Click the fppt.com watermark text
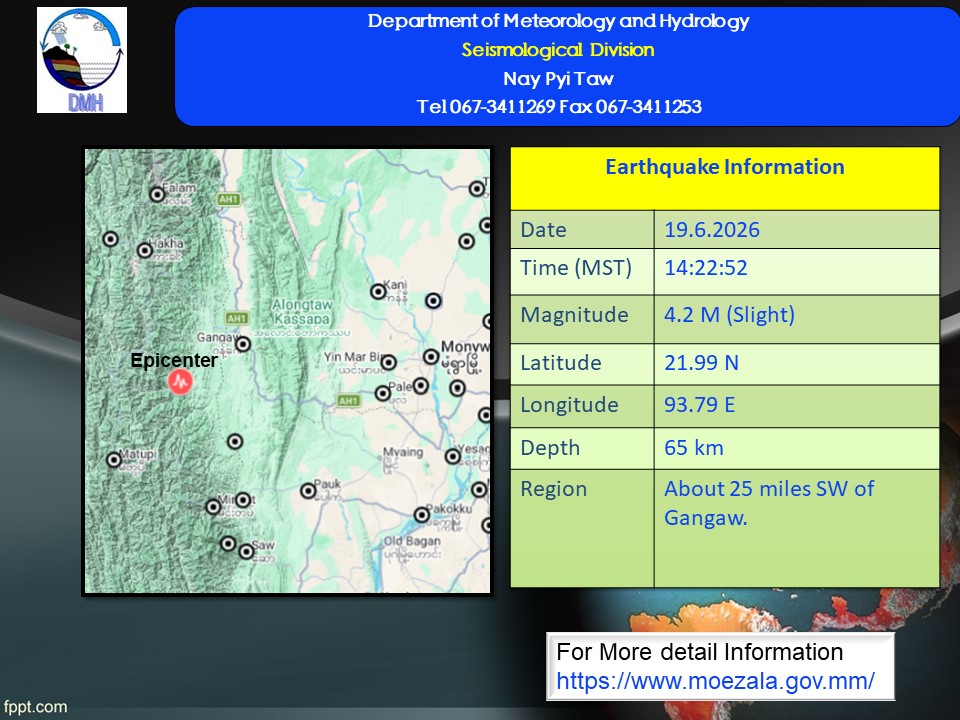This screenshot has width=960, height=720. pos(35,707)
